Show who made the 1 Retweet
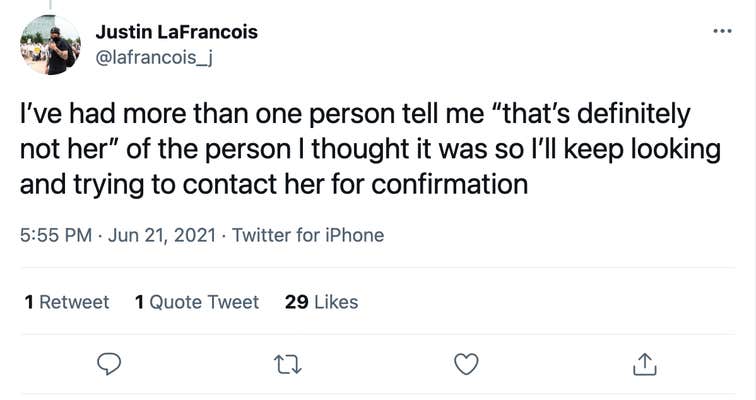This screenshot has width=756, height=400. (67, 302)
